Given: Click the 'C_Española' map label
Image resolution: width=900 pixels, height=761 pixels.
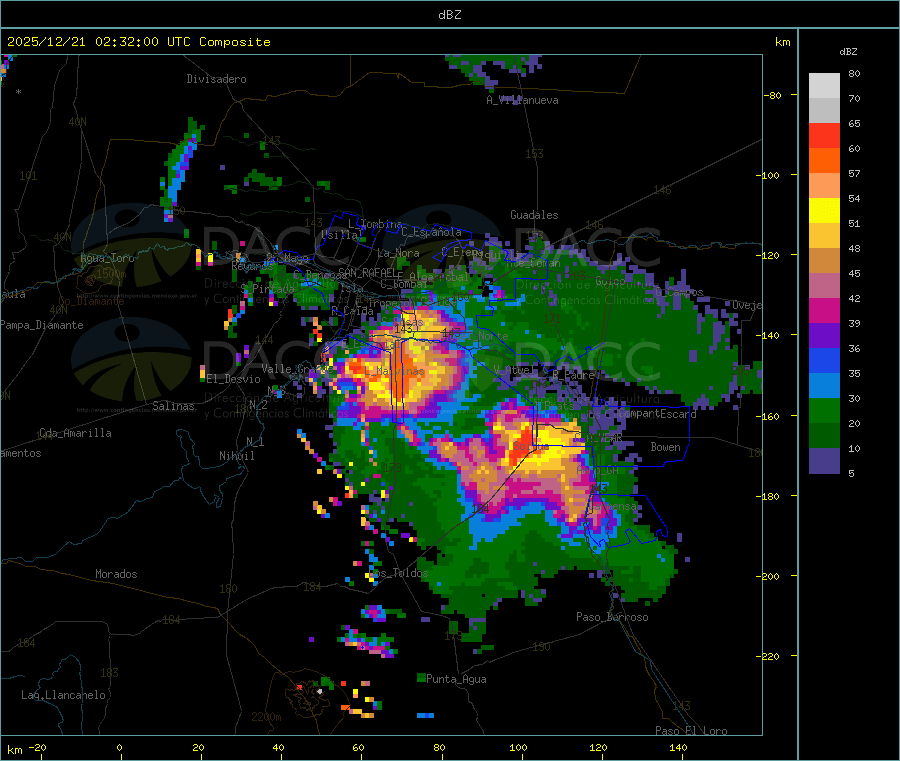Looking at the screenshot, I should click(431, 232).
